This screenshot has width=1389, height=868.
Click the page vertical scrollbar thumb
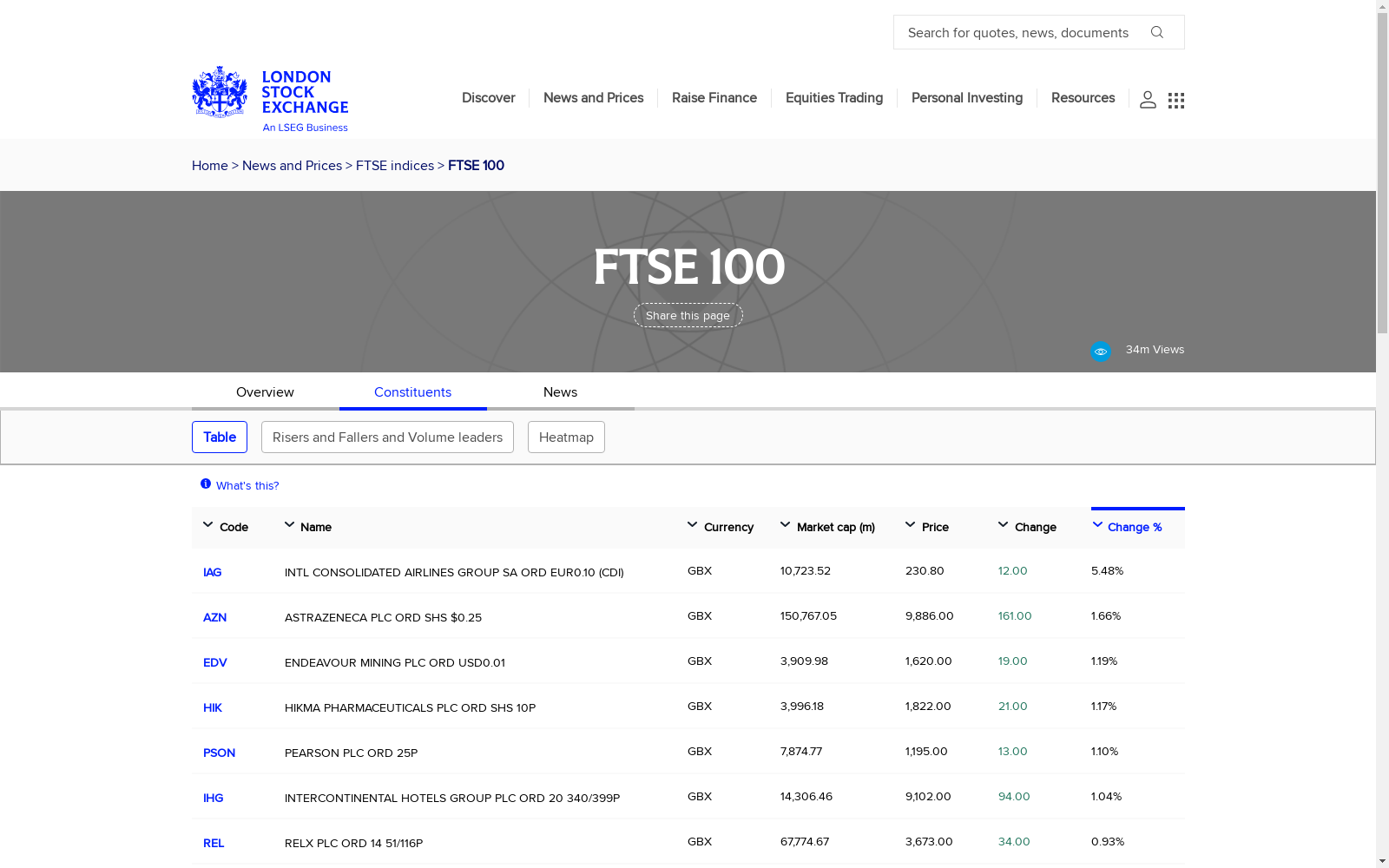point(1382,172)
